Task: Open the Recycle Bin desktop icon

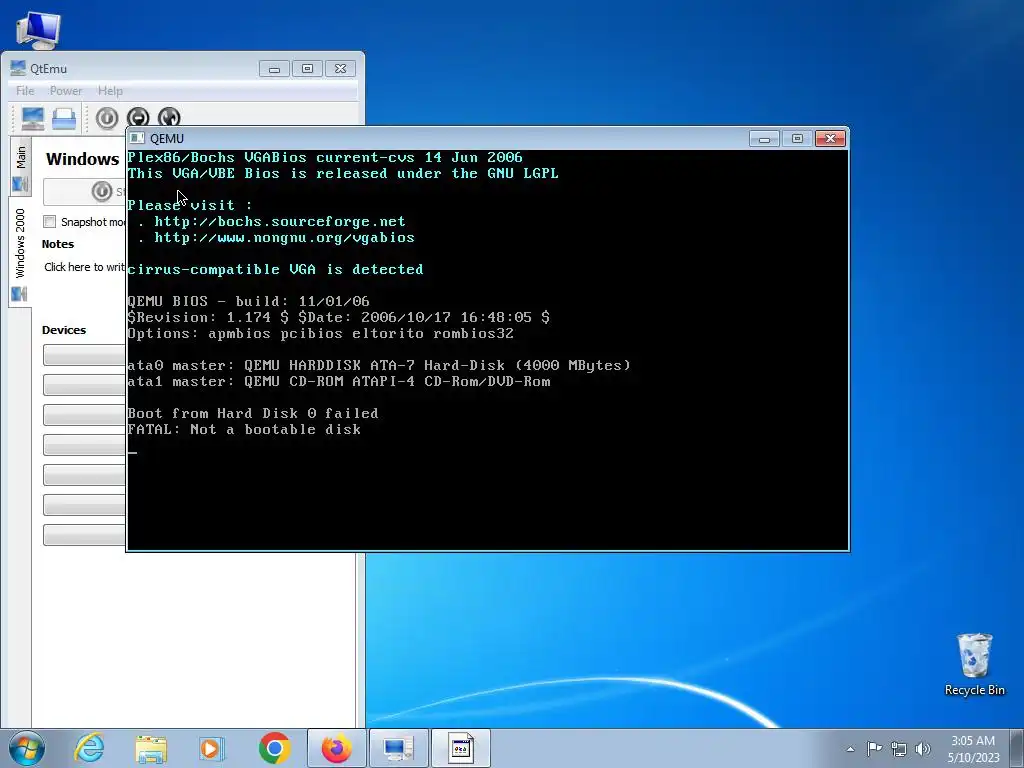Action: pyautogui.click(x=974, y=664)
